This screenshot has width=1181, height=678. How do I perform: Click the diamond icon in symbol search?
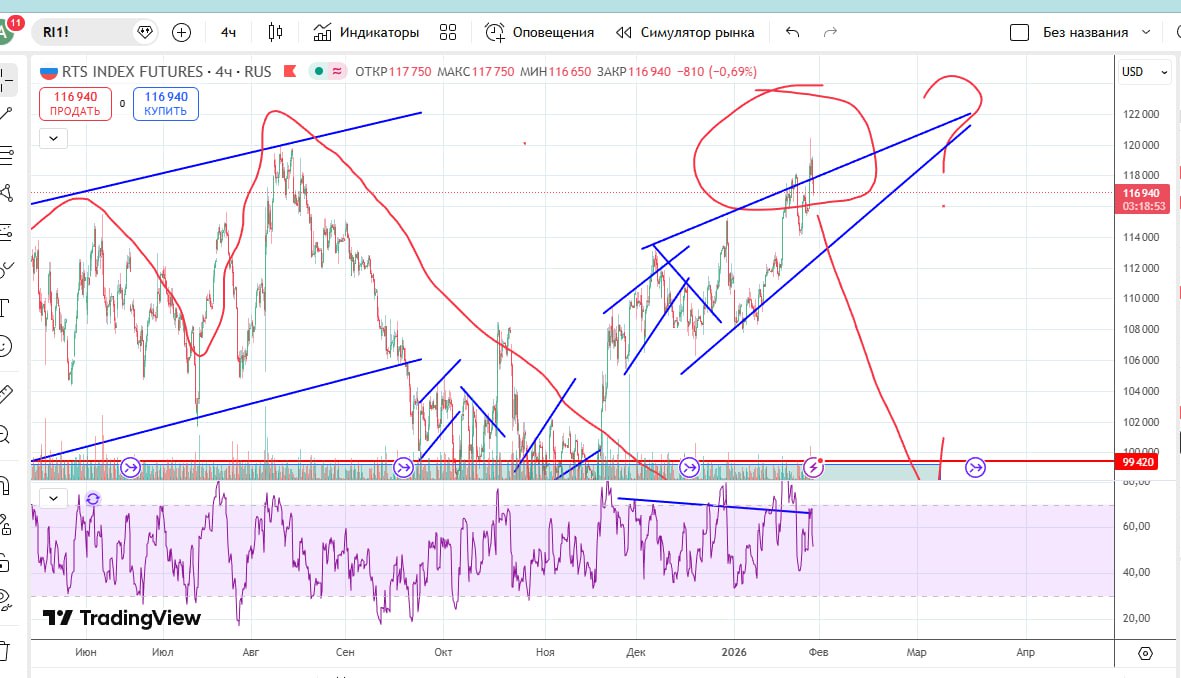(x=145, y=32)
